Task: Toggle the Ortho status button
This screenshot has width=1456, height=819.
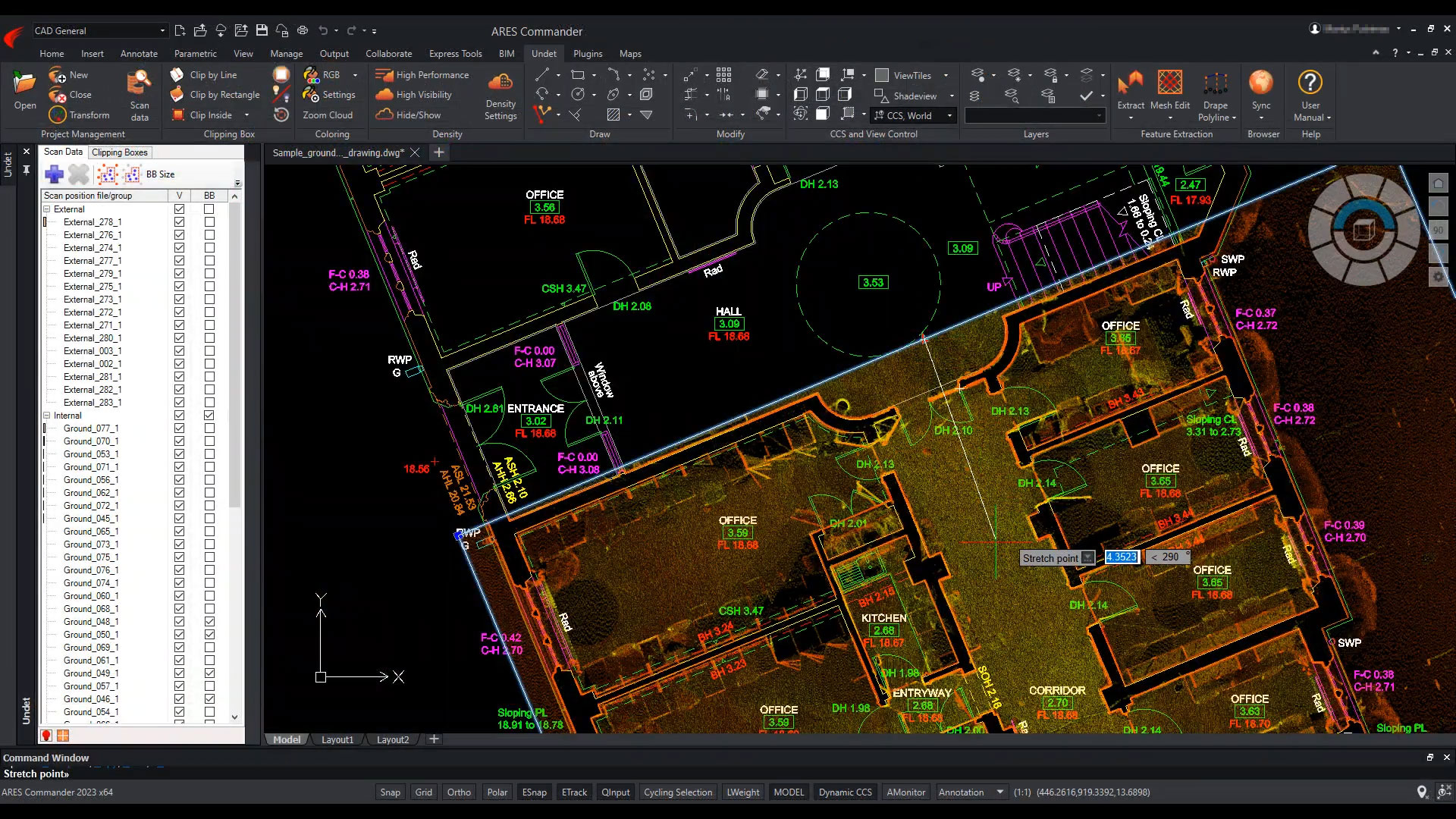Action: 459,792
